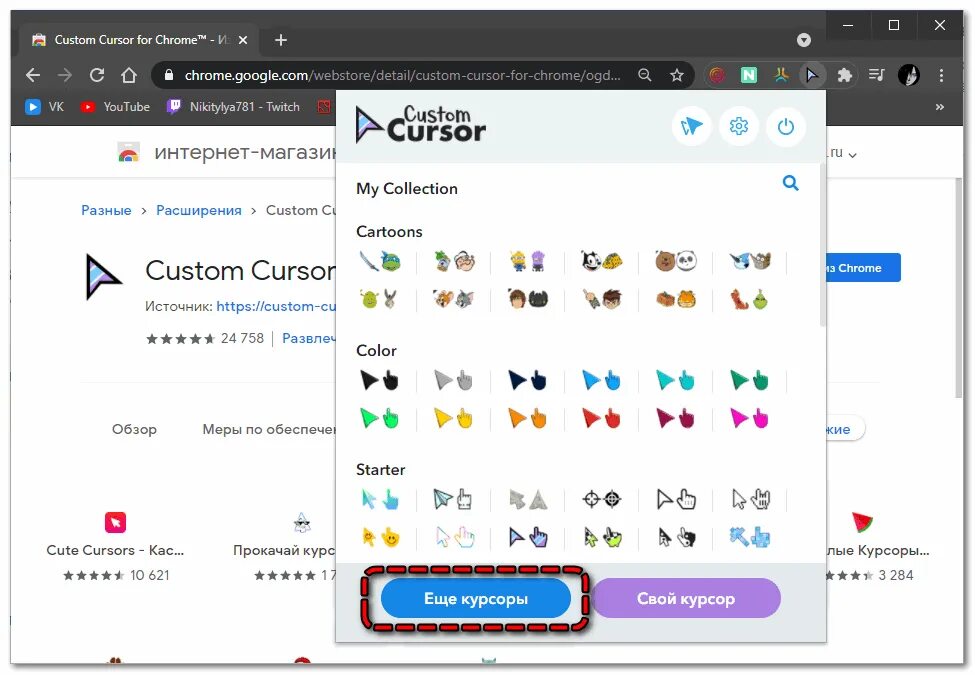Open the Chrome extensions puzzle icon

844,75
